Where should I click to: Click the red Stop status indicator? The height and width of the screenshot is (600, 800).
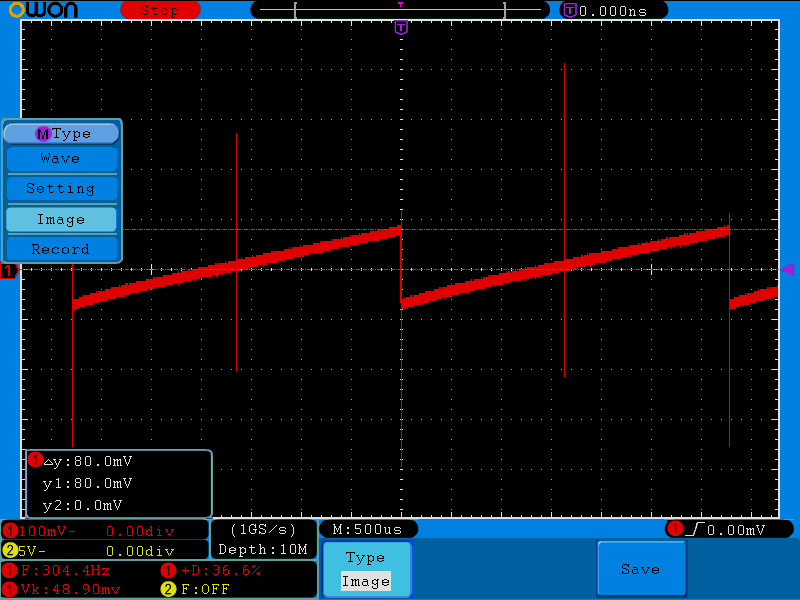159,10
